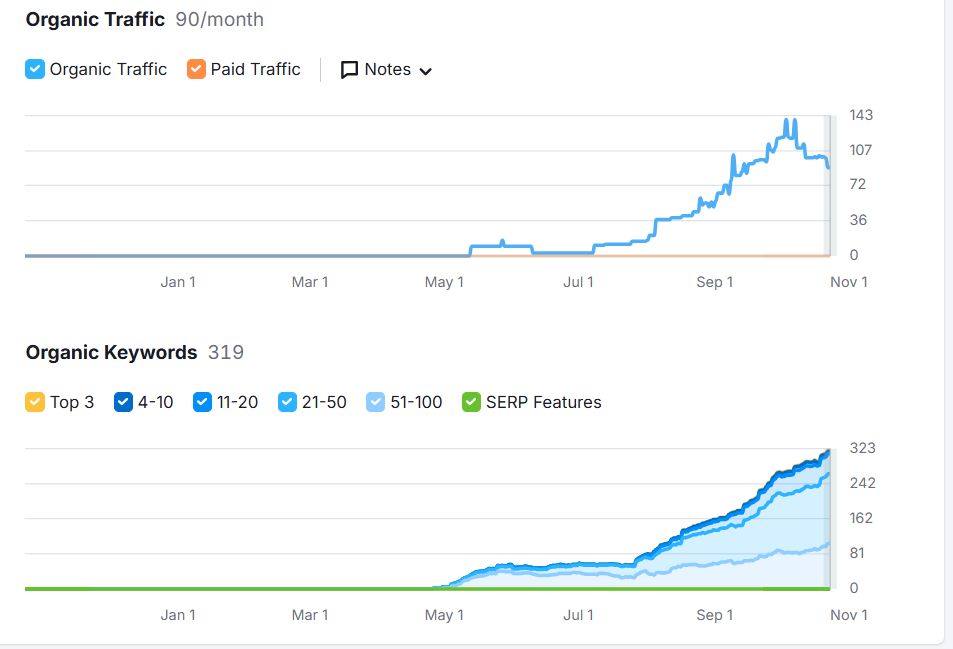Click the Notes speech bubble icon
The image size is (953, 649).
pyautogui.click(x=349, y=70)
